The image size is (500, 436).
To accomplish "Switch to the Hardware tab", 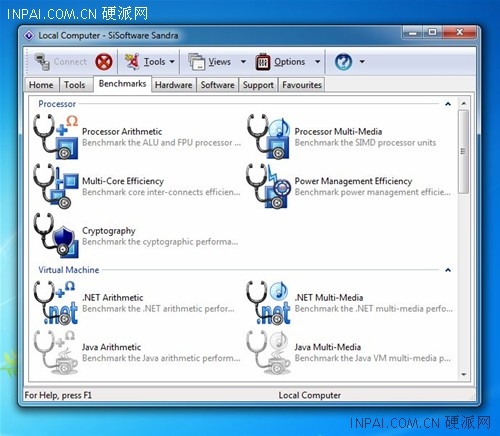I will (x=174, y=85).
